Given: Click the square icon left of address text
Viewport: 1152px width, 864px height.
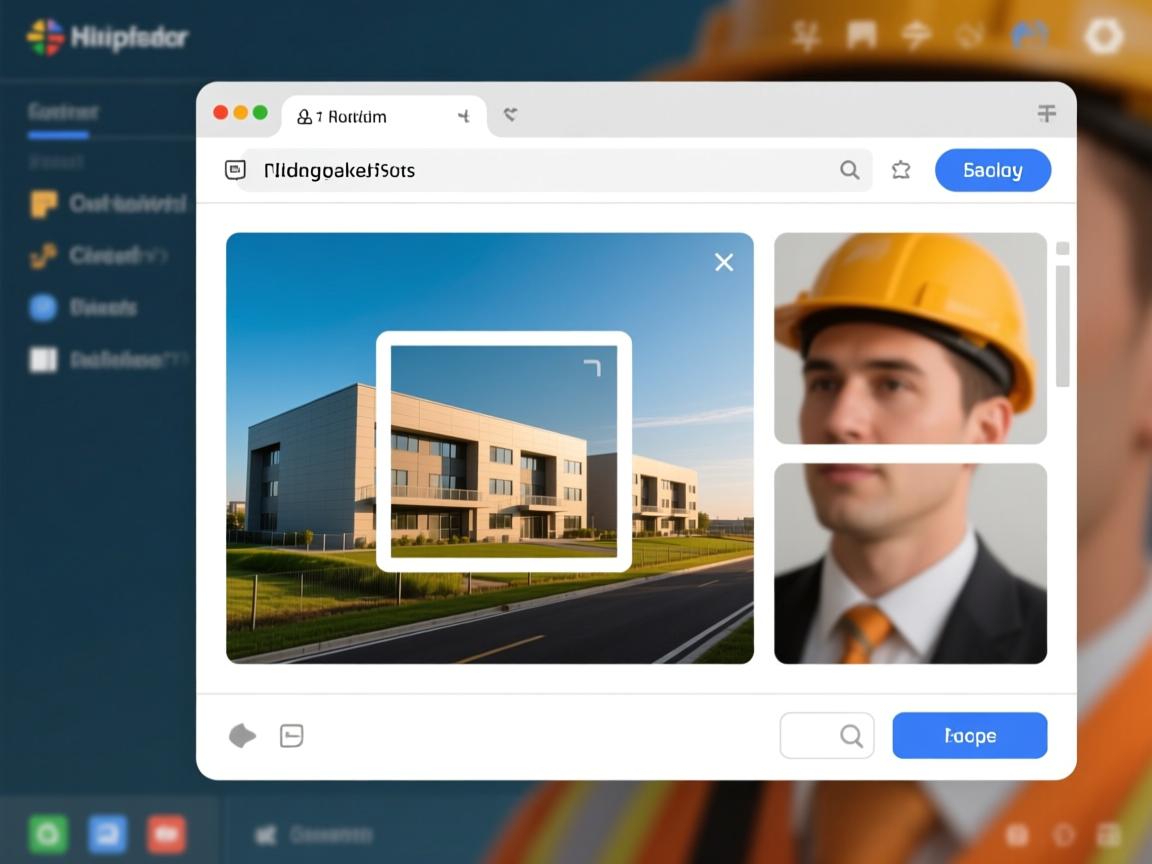Looking at the screenshot, I should 235,170.
